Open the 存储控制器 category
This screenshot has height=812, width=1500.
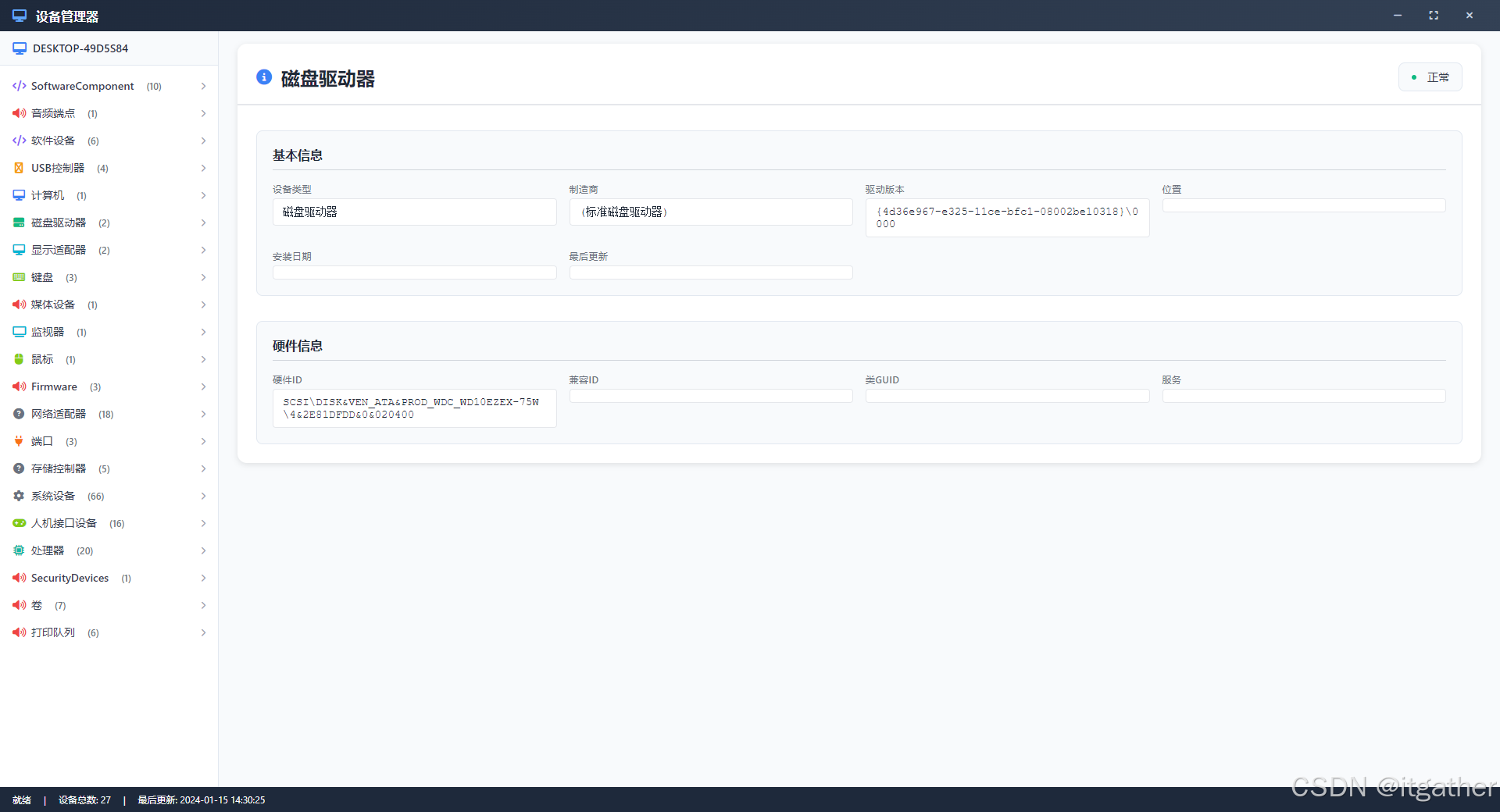point(109,468)
